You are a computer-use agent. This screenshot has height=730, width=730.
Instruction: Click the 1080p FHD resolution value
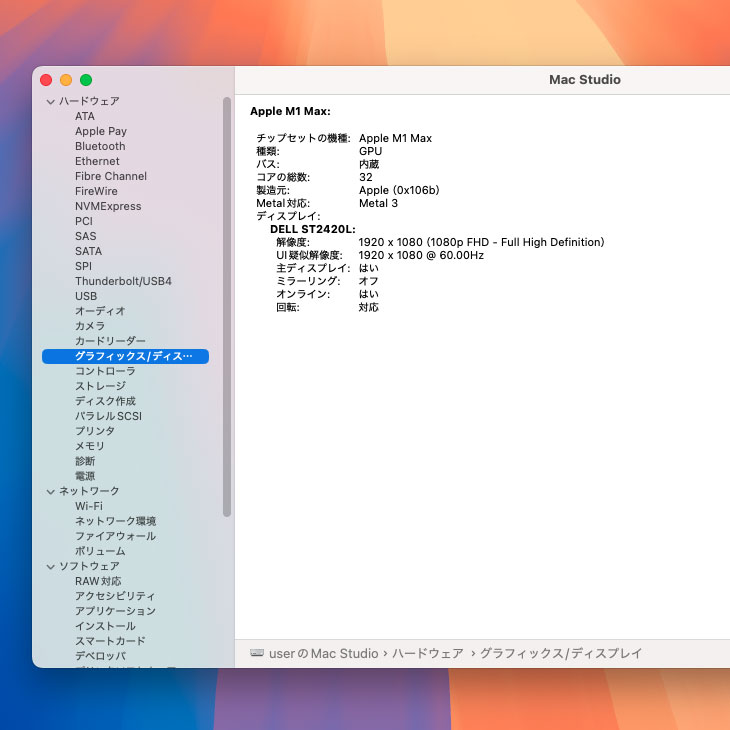(481, 242)
